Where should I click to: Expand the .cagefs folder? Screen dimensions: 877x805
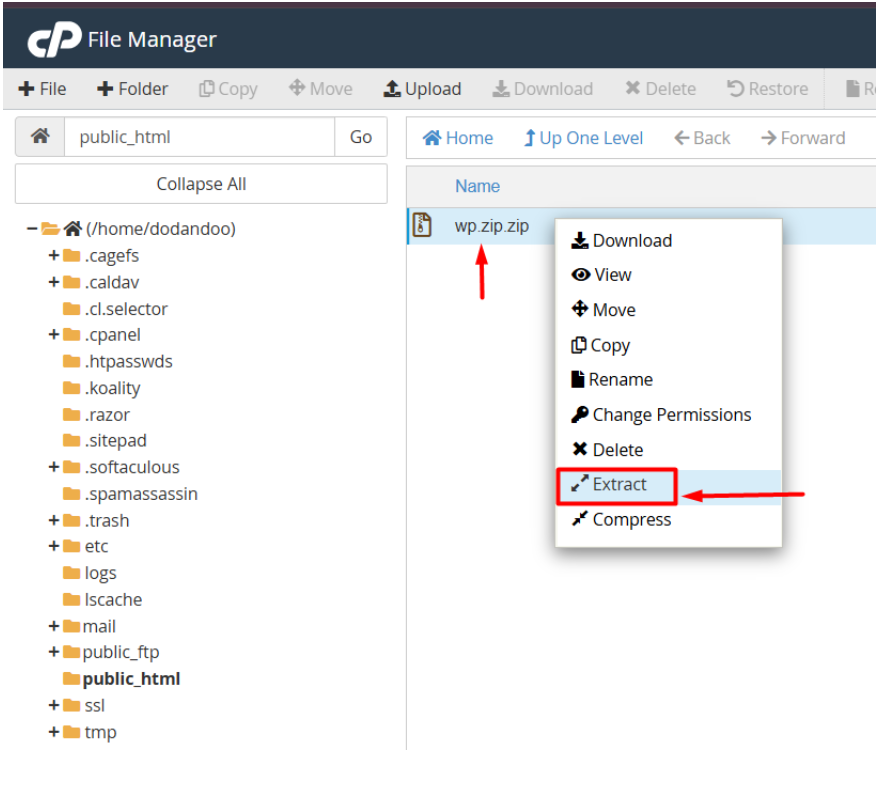tap(54, 256)
